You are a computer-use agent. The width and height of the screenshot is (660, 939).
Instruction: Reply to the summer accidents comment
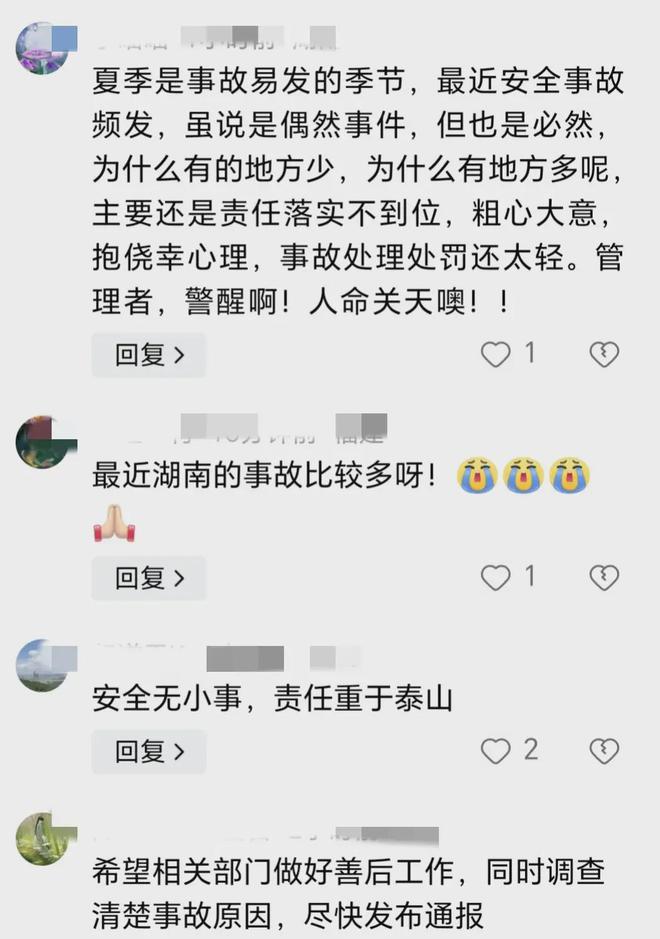[x=149, y=355]
